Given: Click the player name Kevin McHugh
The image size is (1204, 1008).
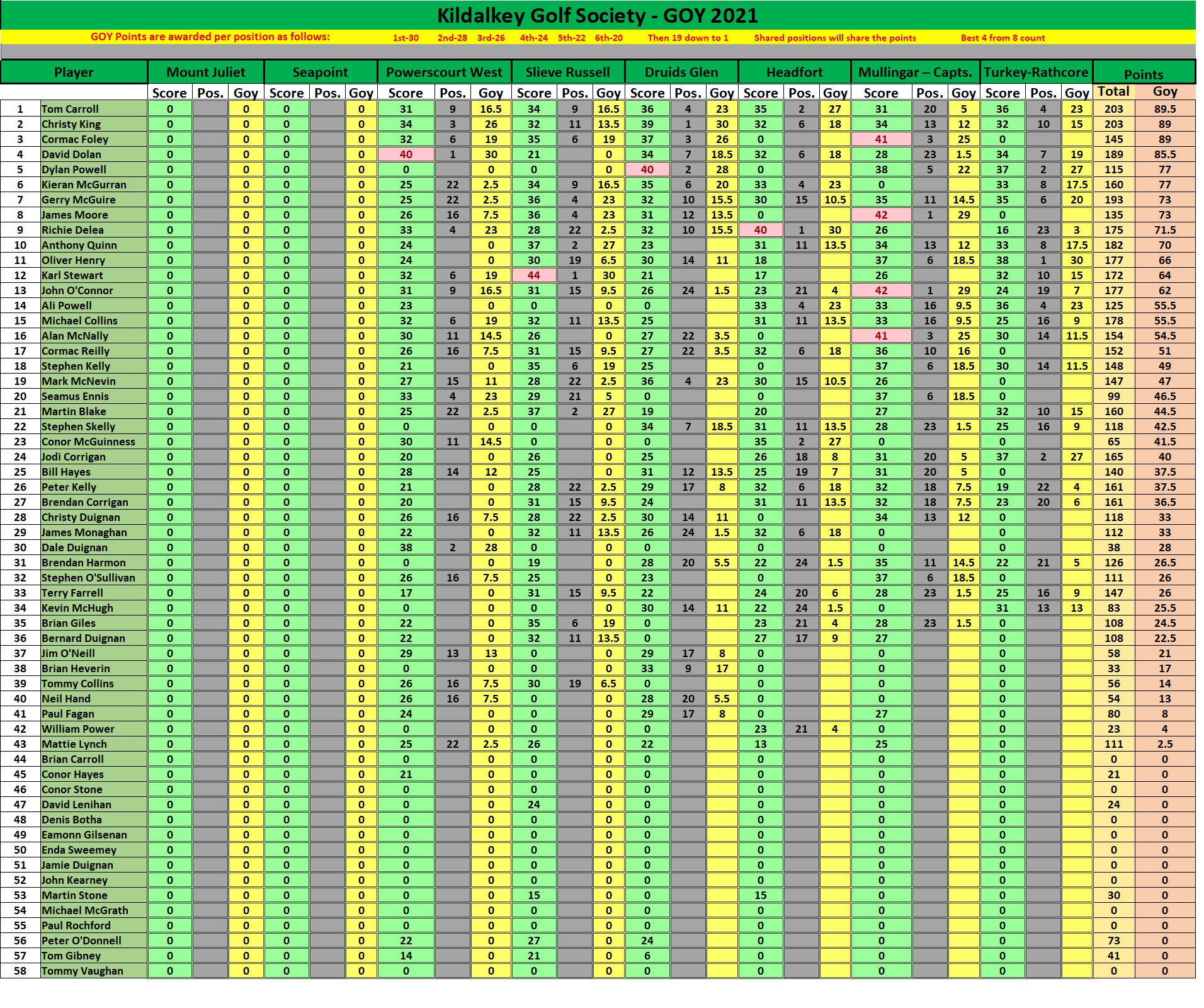Looking at the screenshot, I should 77,608.
